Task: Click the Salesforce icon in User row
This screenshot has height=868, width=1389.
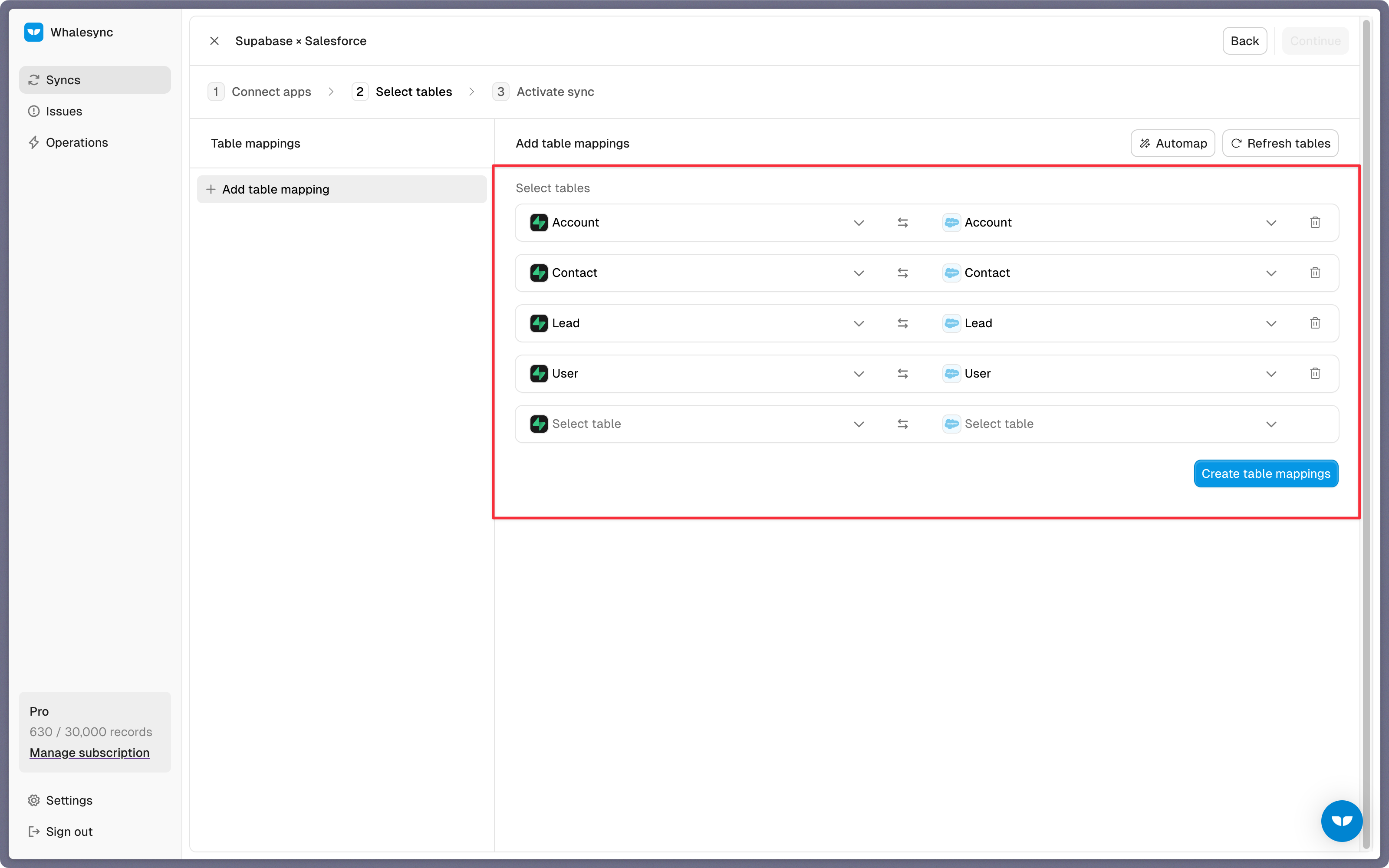Action: [951, 374]
